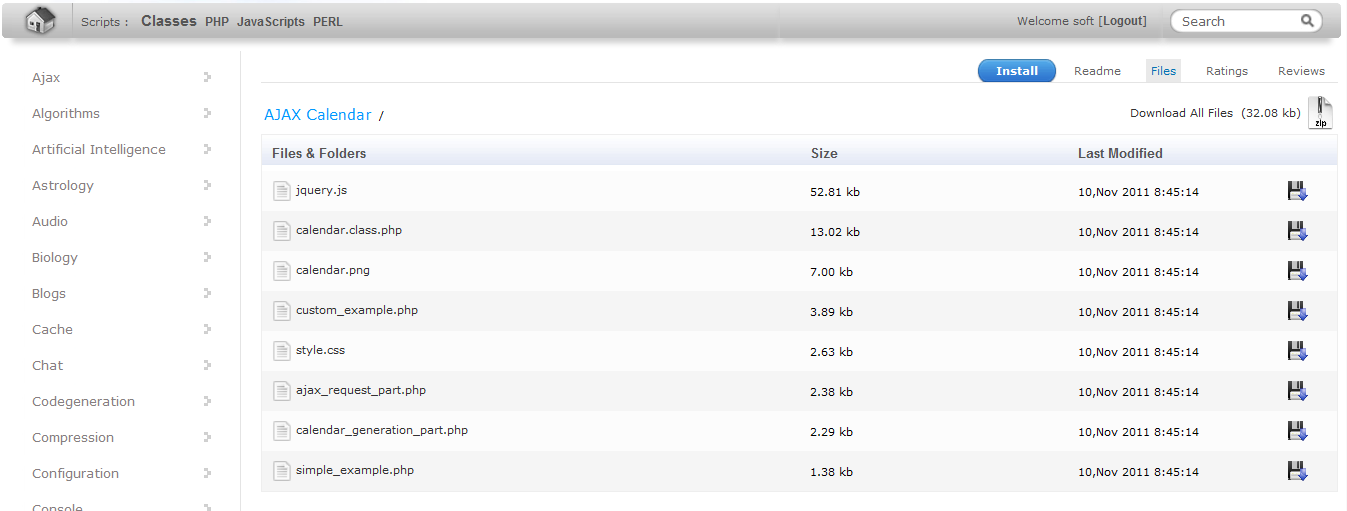
Task: Open the Audio category
Action: pos(50,221)
